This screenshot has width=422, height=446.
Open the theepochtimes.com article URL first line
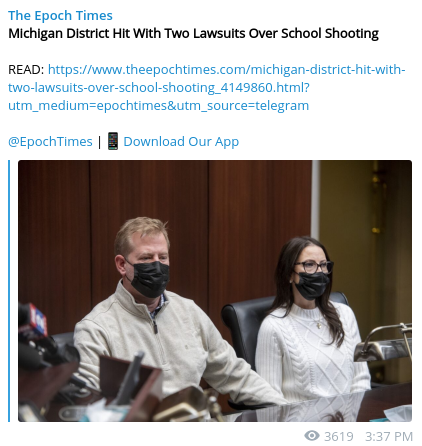[x=227, y=70]
